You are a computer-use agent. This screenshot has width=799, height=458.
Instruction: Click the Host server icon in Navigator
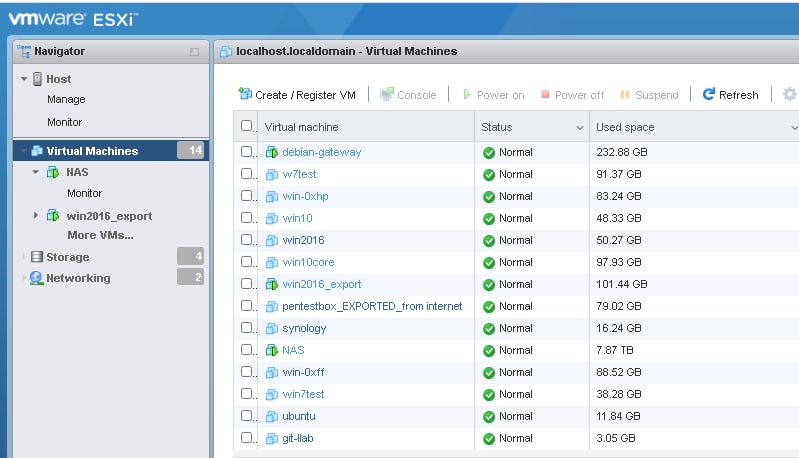click(x=37, y=79)
